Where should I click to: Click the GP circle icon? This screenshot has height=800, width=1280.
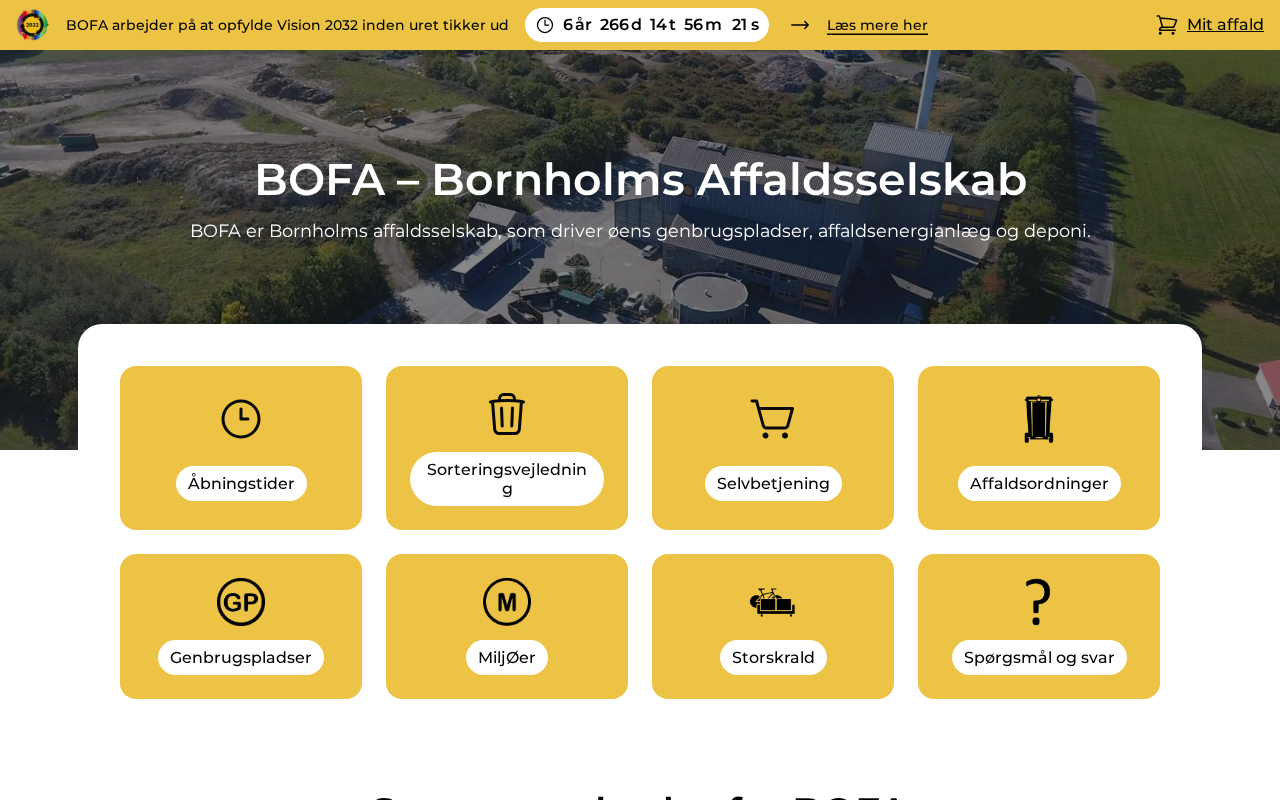(241, 602)
